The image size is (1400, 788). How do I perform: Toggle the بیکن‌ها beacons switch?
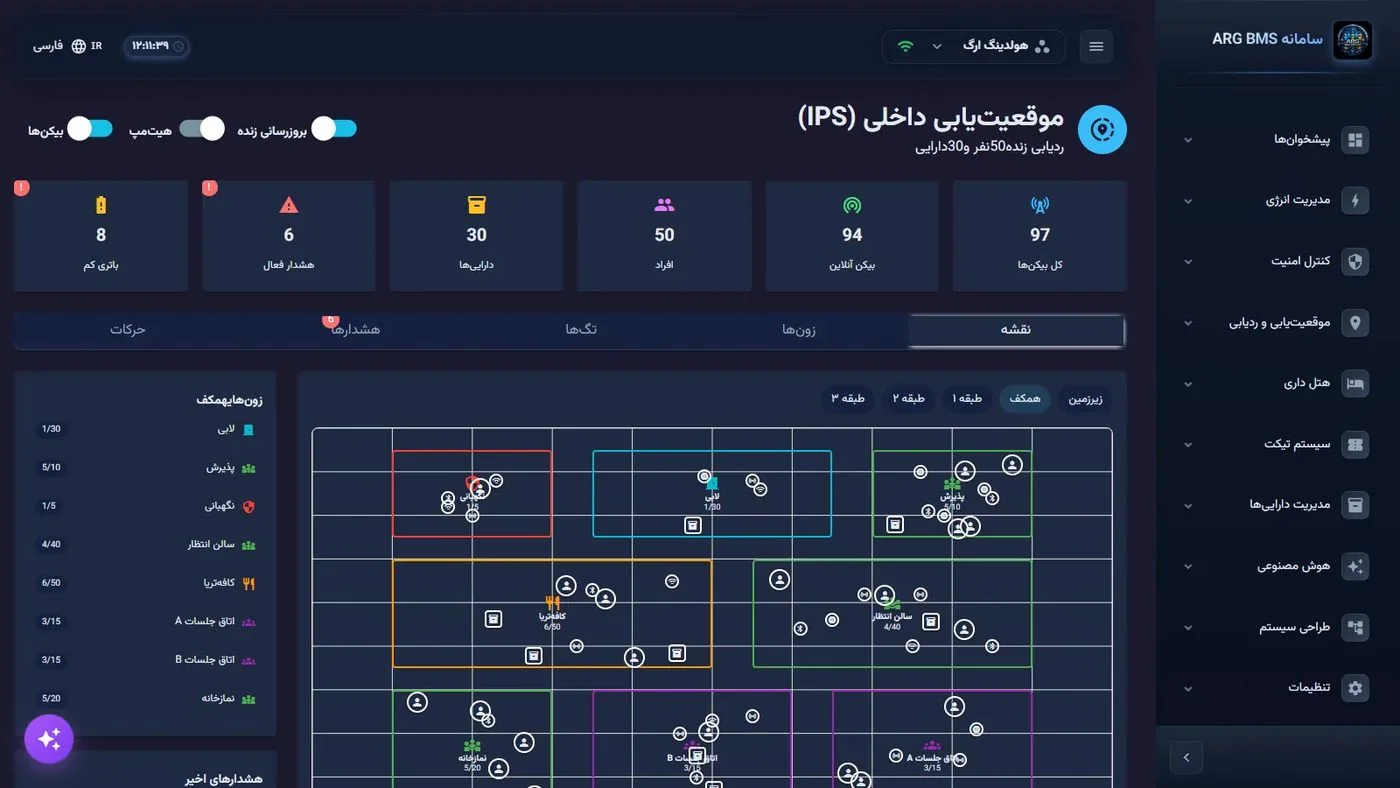point(90,129)
